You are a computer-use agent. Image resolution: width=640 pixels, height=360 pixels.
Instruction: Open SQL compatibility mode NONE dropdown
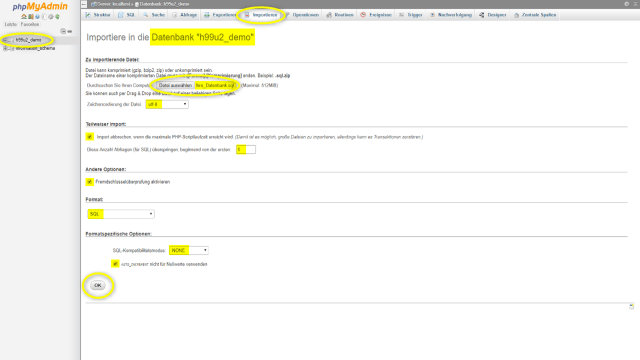click(189, 250)
